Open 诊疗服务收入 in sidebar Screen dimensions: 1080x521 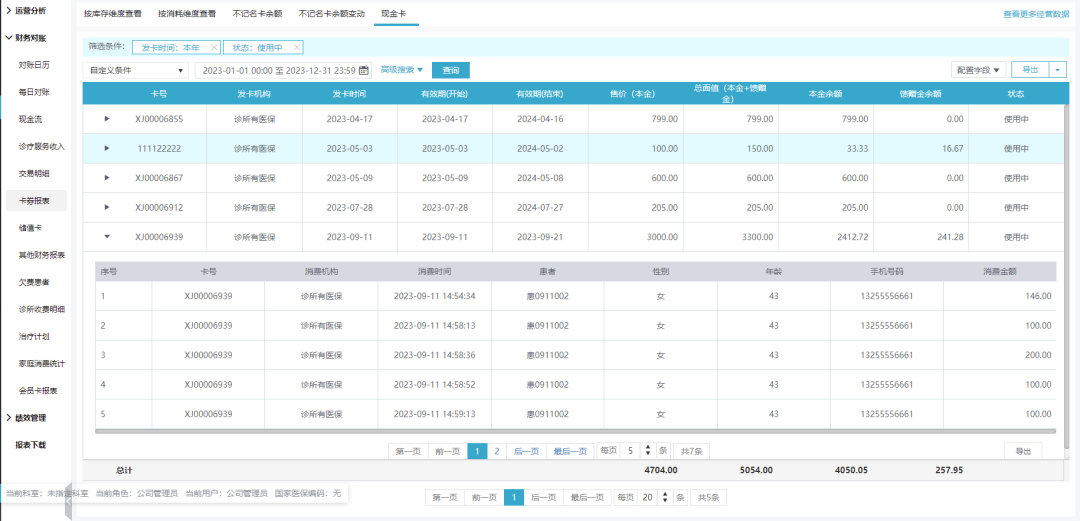point(41,146)
